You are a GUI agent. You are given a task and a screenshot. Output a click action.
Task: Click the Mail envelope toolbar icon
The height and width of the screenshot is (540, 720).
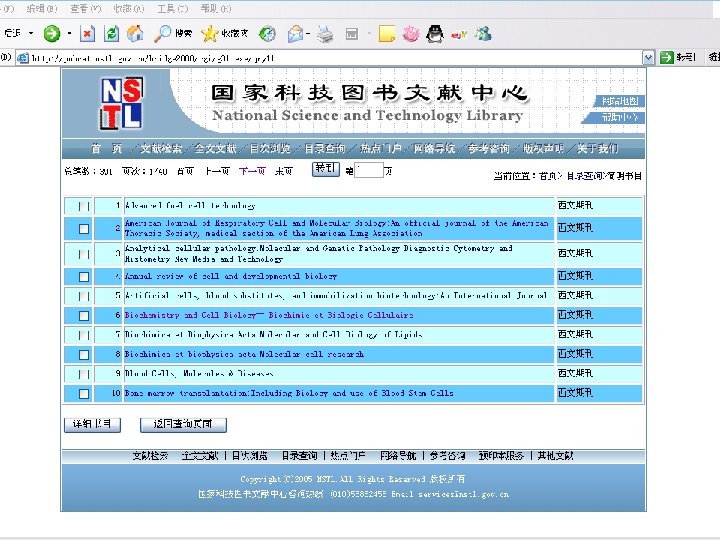coord(295,34)
